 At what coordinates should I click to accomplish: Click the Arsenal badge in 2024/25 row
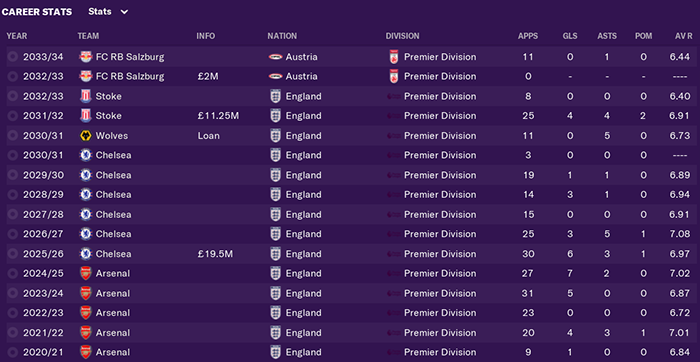(85, 273)
